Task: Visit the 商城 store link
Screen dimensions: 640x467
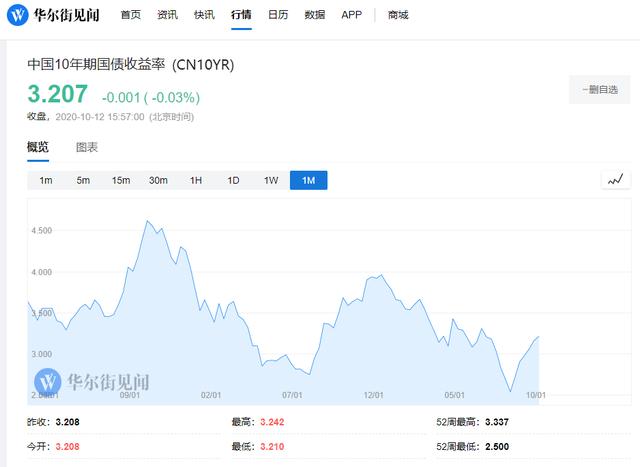Action: point(398,15)
